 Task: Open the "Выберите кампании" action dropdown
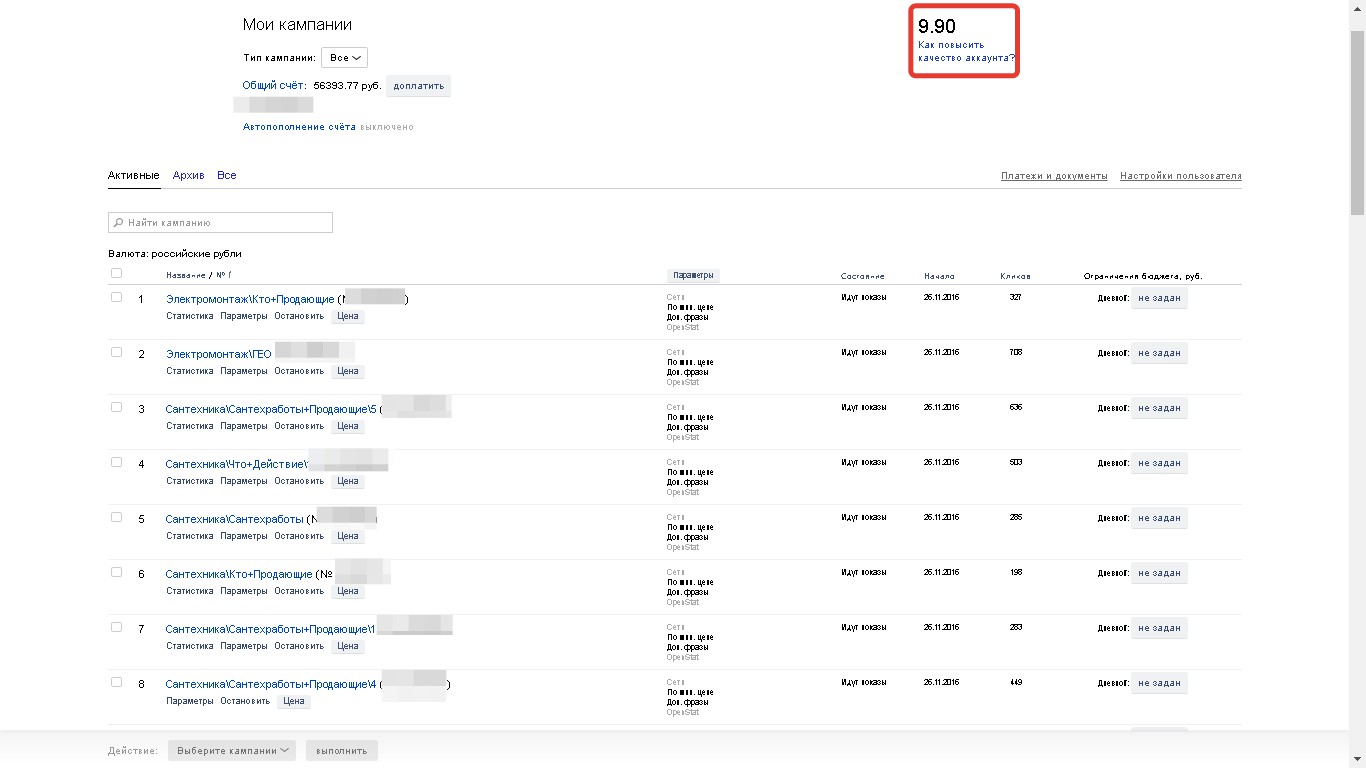[232, 750]
